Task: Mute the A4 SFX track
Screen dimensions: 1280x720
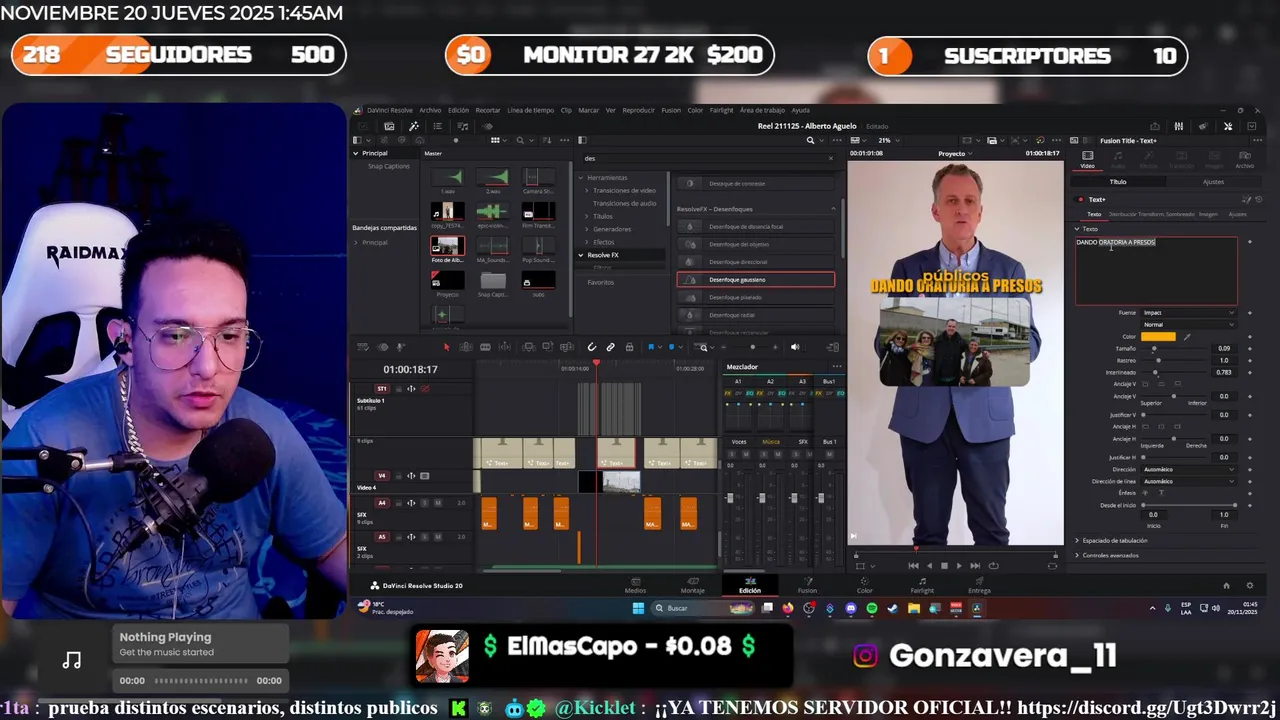Action: [437, 503]
